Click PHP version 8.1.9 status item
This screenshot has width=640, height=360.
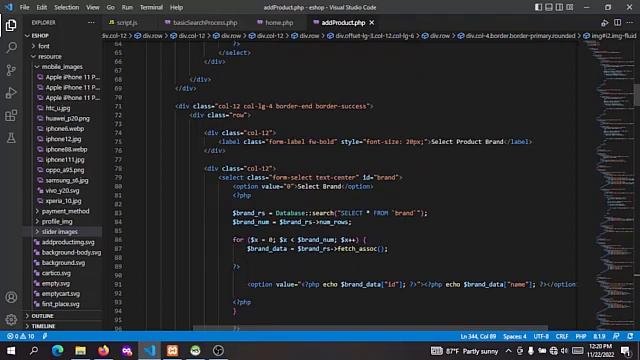[599, 336]
